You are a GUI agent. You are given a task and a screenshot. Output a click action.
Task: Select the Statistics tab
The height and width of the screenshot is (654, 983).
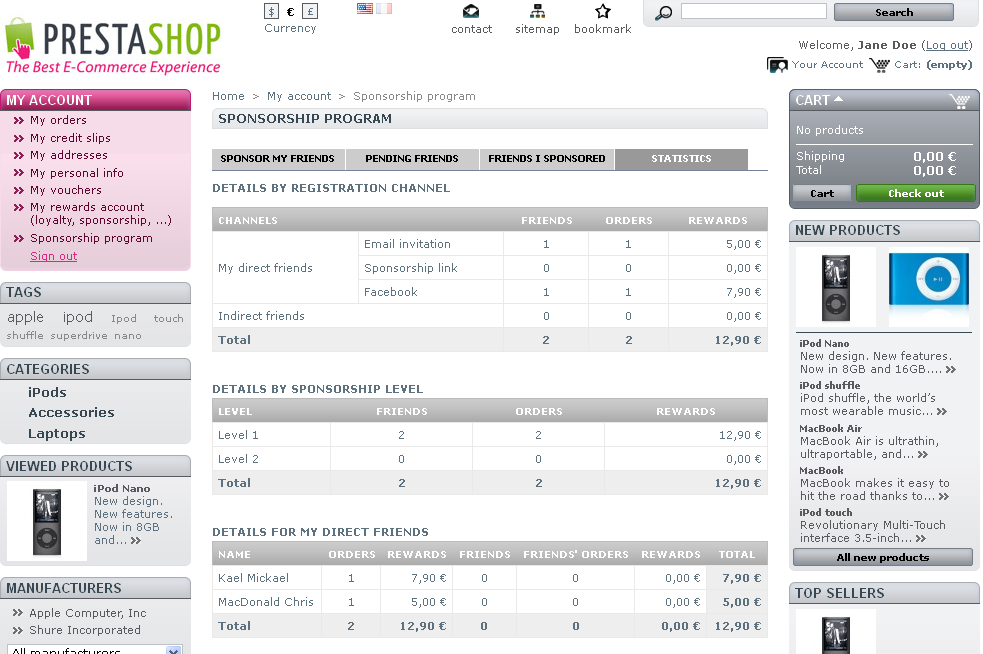tap(681, 159)
